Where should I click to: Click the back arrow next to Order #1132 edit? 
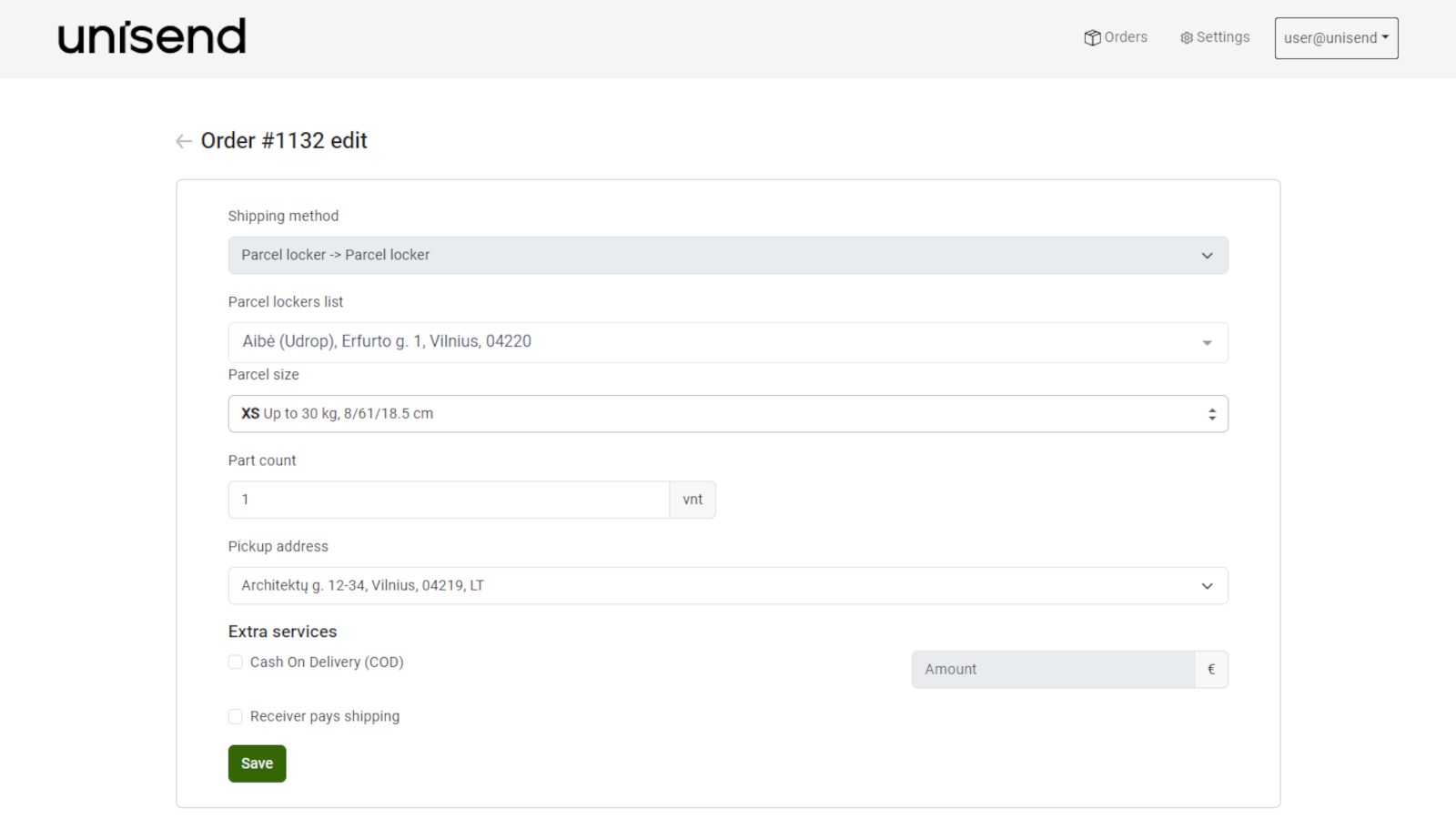[x=183, y=141]
